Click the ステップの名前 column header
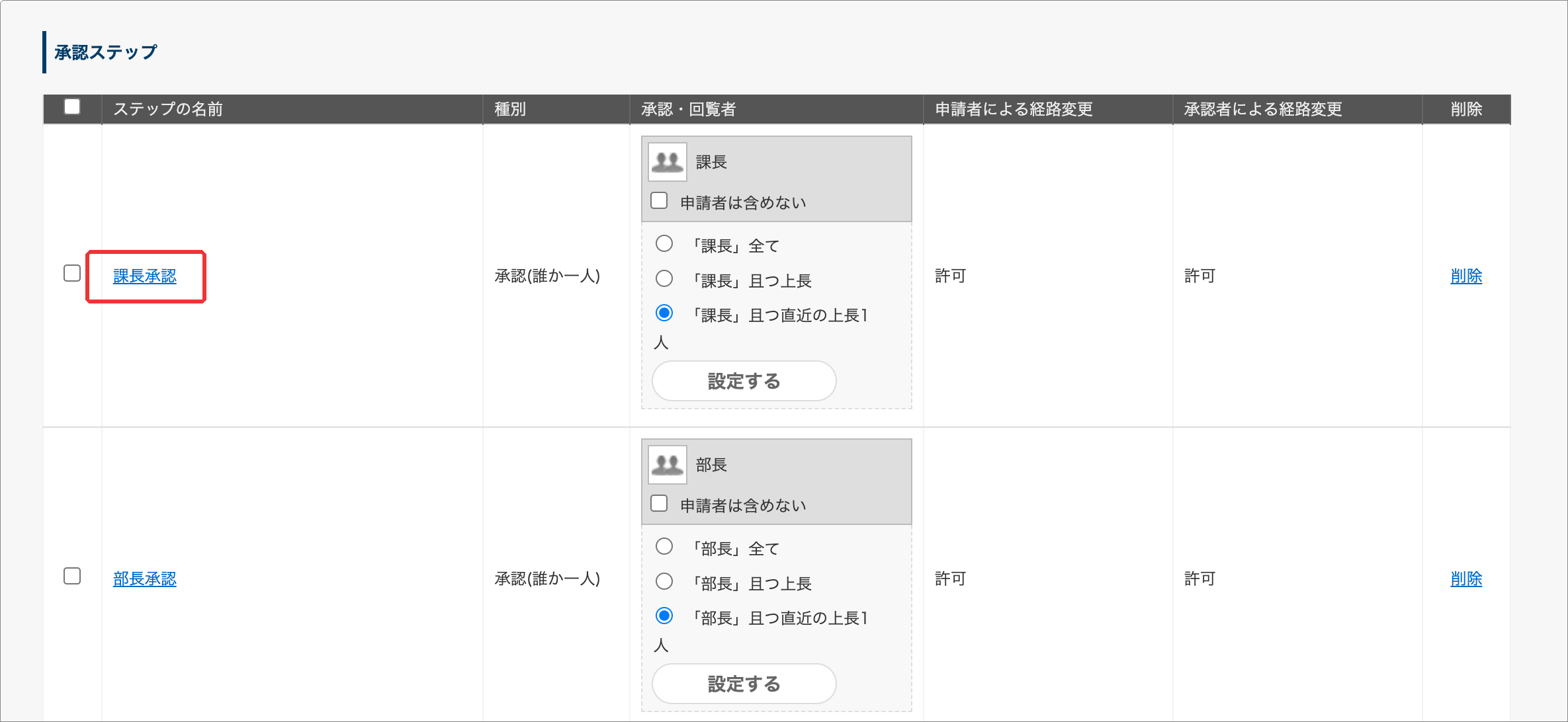 (x=168, y=109)
